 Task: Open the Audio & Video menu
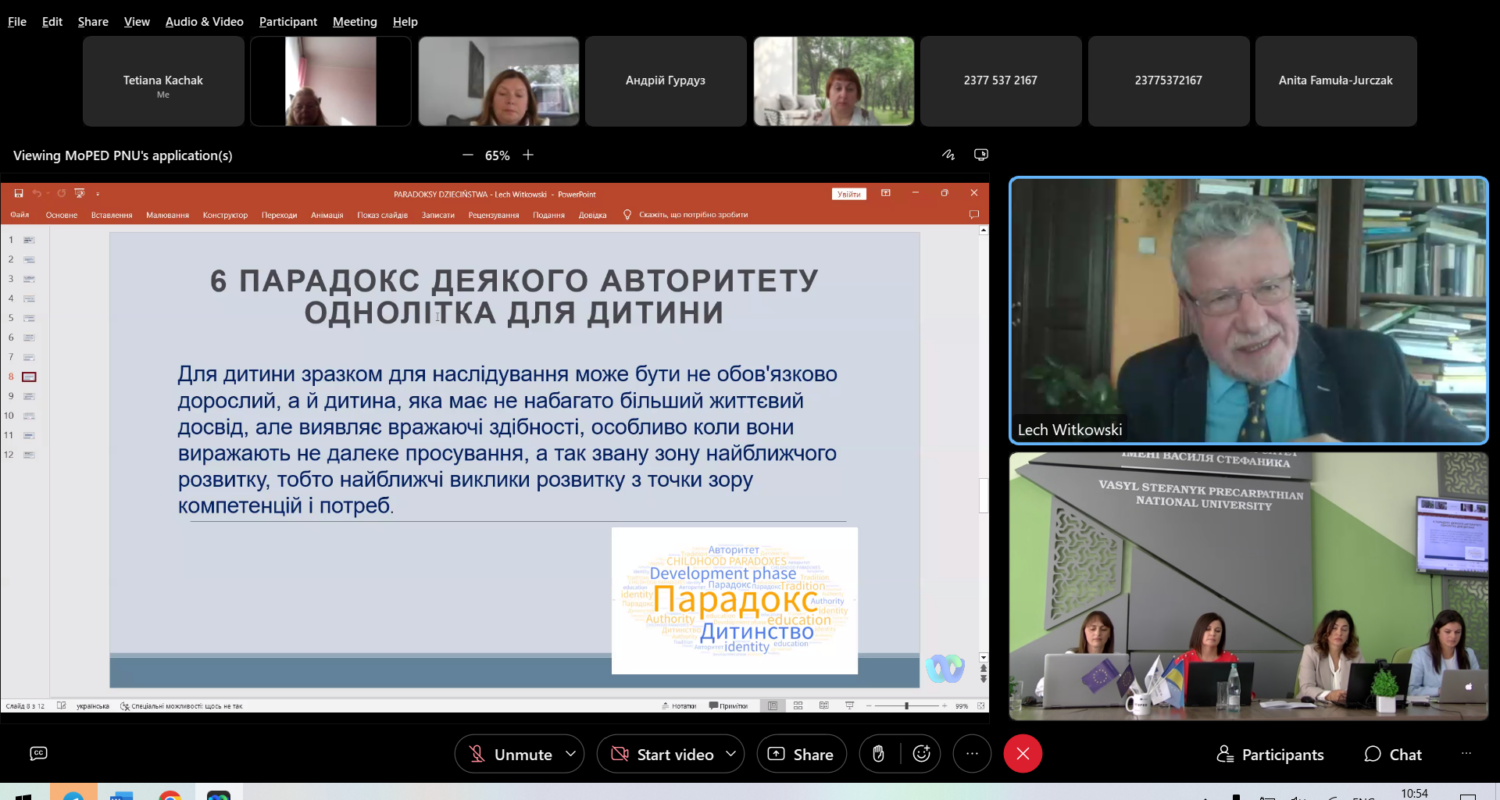click(x=204, y=21)
